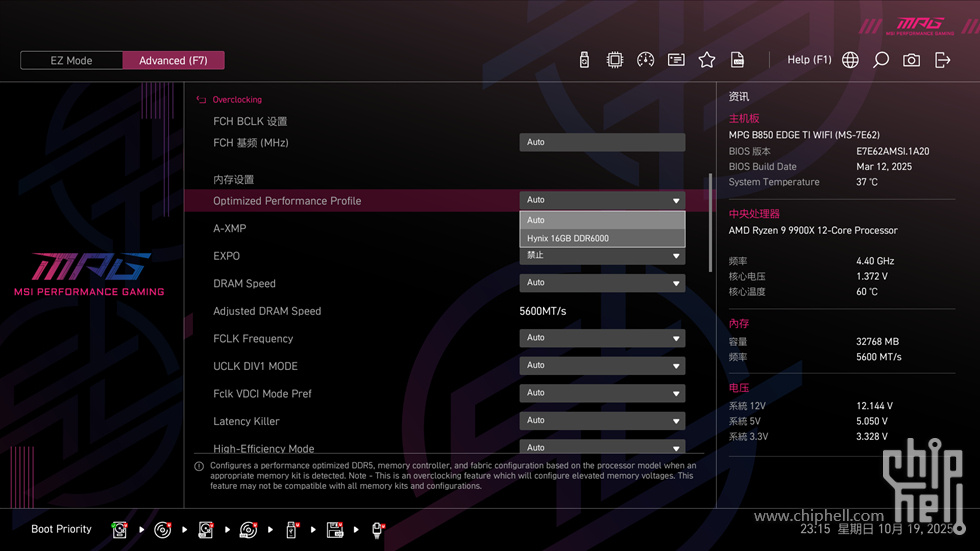Screen dimensions: 980x551
Task: Take a screenshot with the camera icon
Action: click(911, 60)
